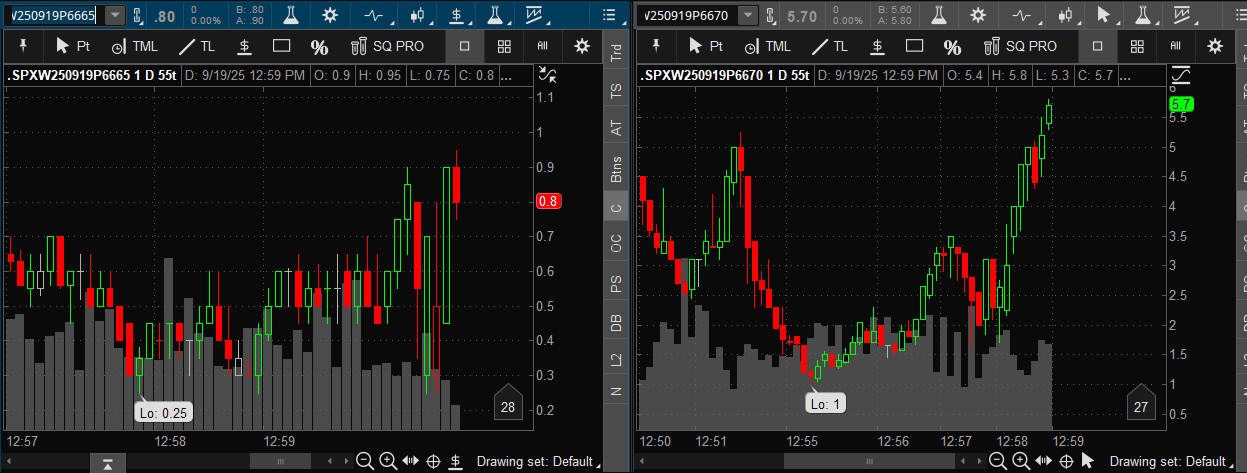
Task: Open the TS side tab
Action: (x=616, y=90)
